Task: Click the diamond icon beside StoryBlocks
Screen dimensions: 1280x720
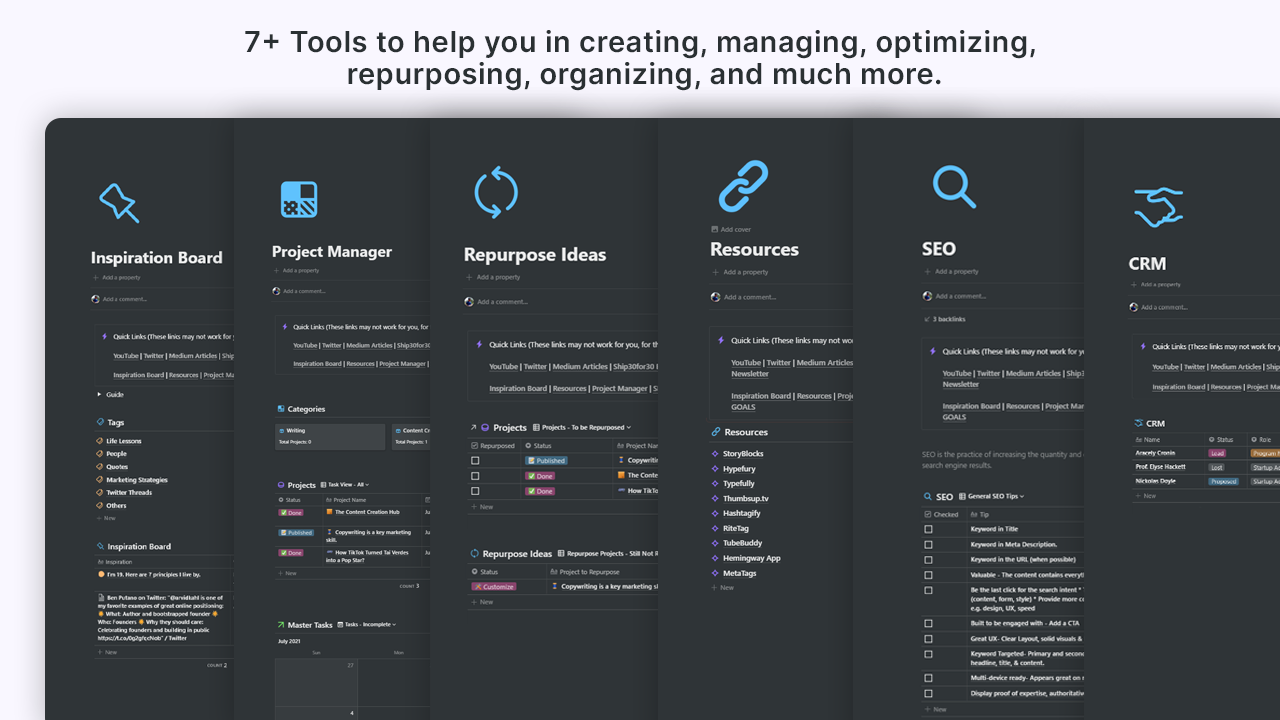Action: (715, 454)
